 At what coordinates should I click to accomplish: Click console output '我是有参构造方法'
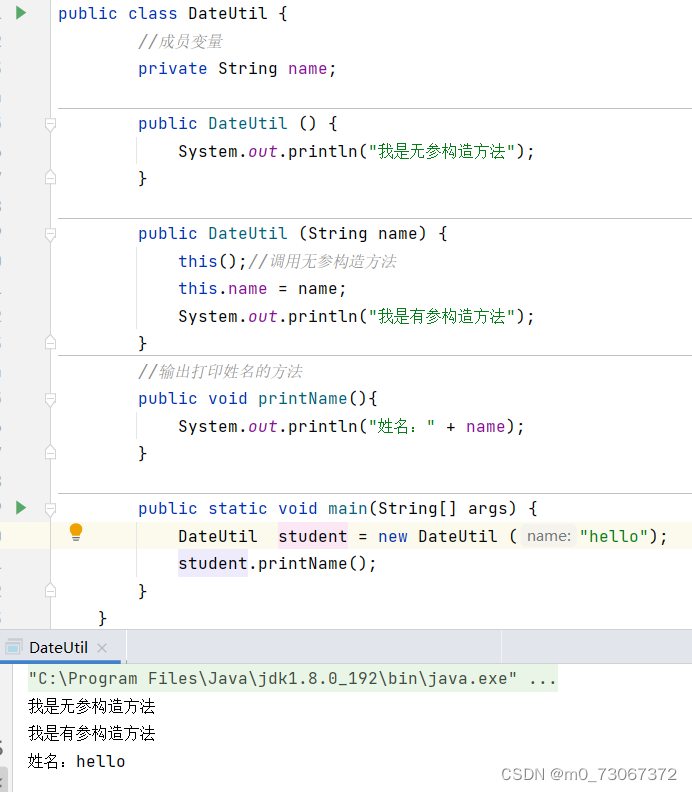[x=91, y=733]
